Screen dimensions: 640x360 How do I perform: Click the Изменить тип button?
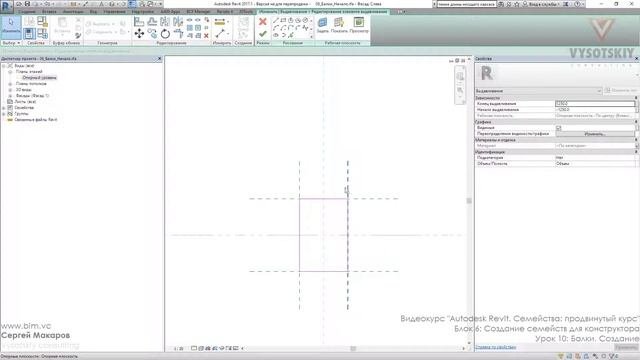click(x=620, y=91)
